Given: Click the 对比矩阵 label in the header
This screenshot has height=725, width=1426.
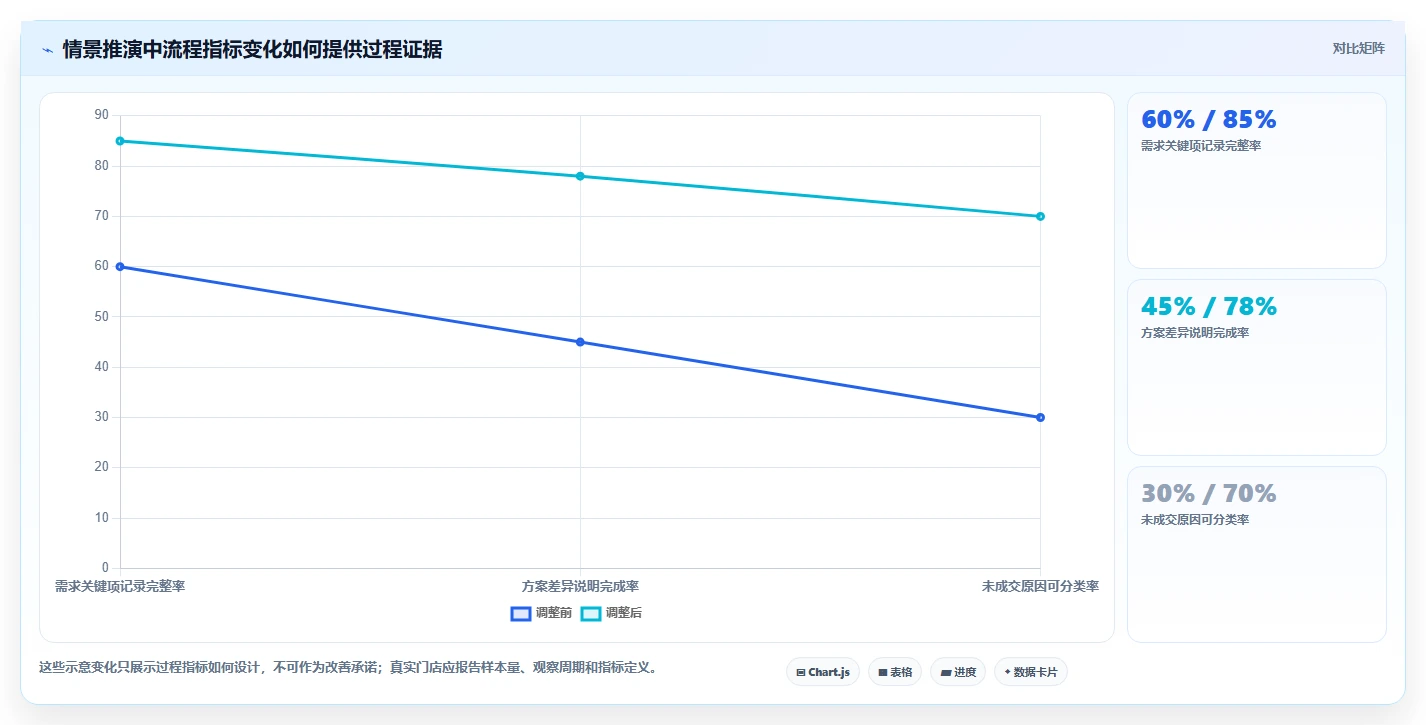Looking at the screenshot, I should tap(1358, 49).
